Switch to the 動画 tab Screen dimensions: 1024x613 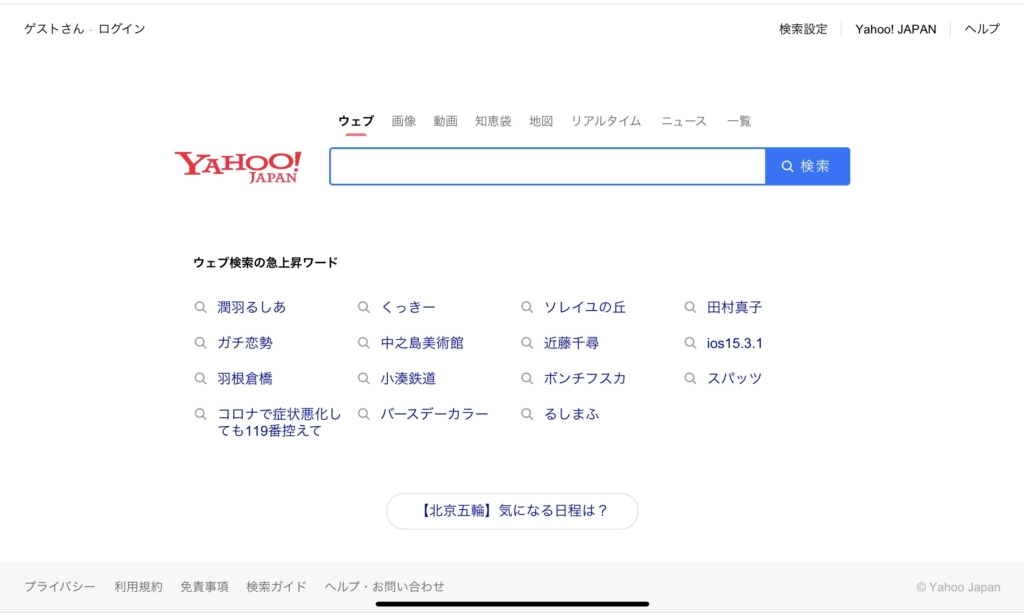pyautogui.click(x=445, y=121)
